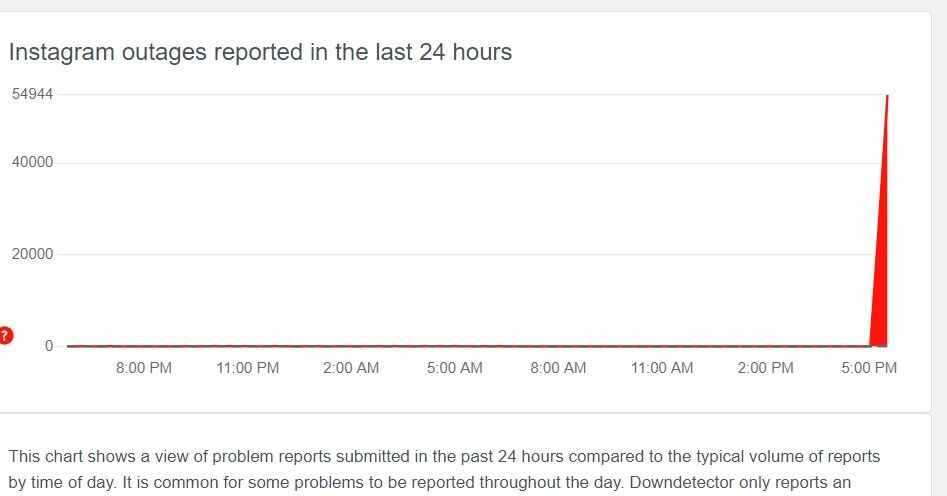Click the baseline dashed line on chart
Screen dimensions: 947x496
(x=468, y=346)
